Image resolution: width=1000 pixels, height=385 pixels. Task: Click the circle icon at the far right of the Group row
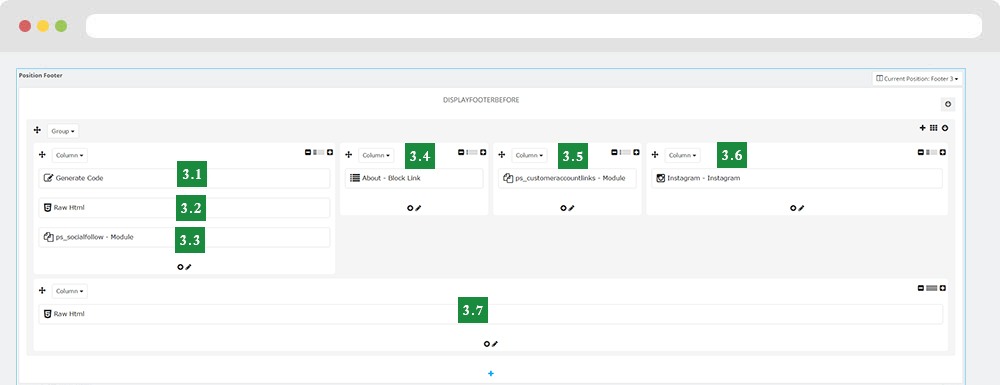[x=945, y=127]
